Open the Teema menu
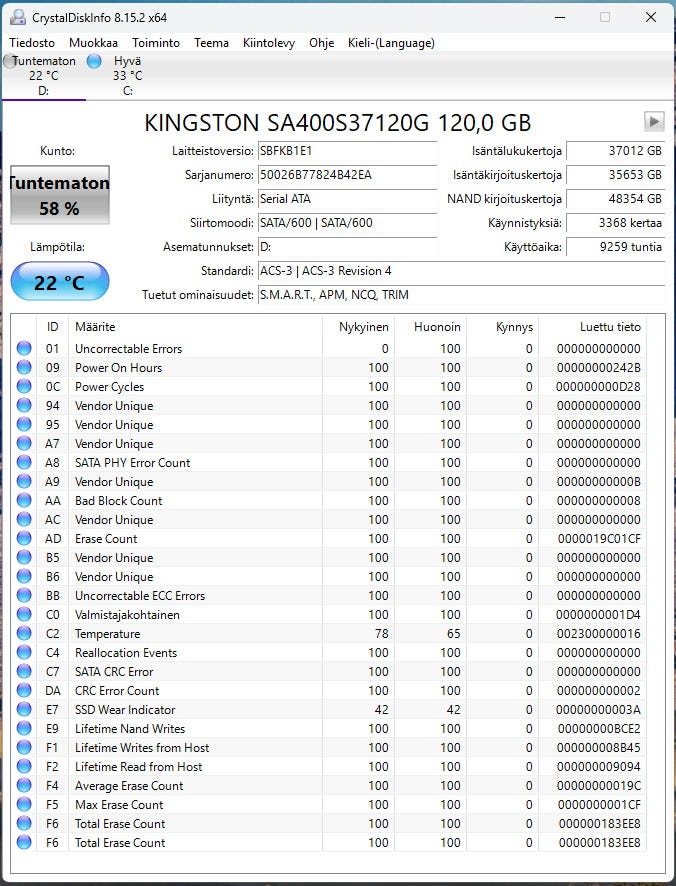Viewport: 676px width, 886px height. [211, 43]
